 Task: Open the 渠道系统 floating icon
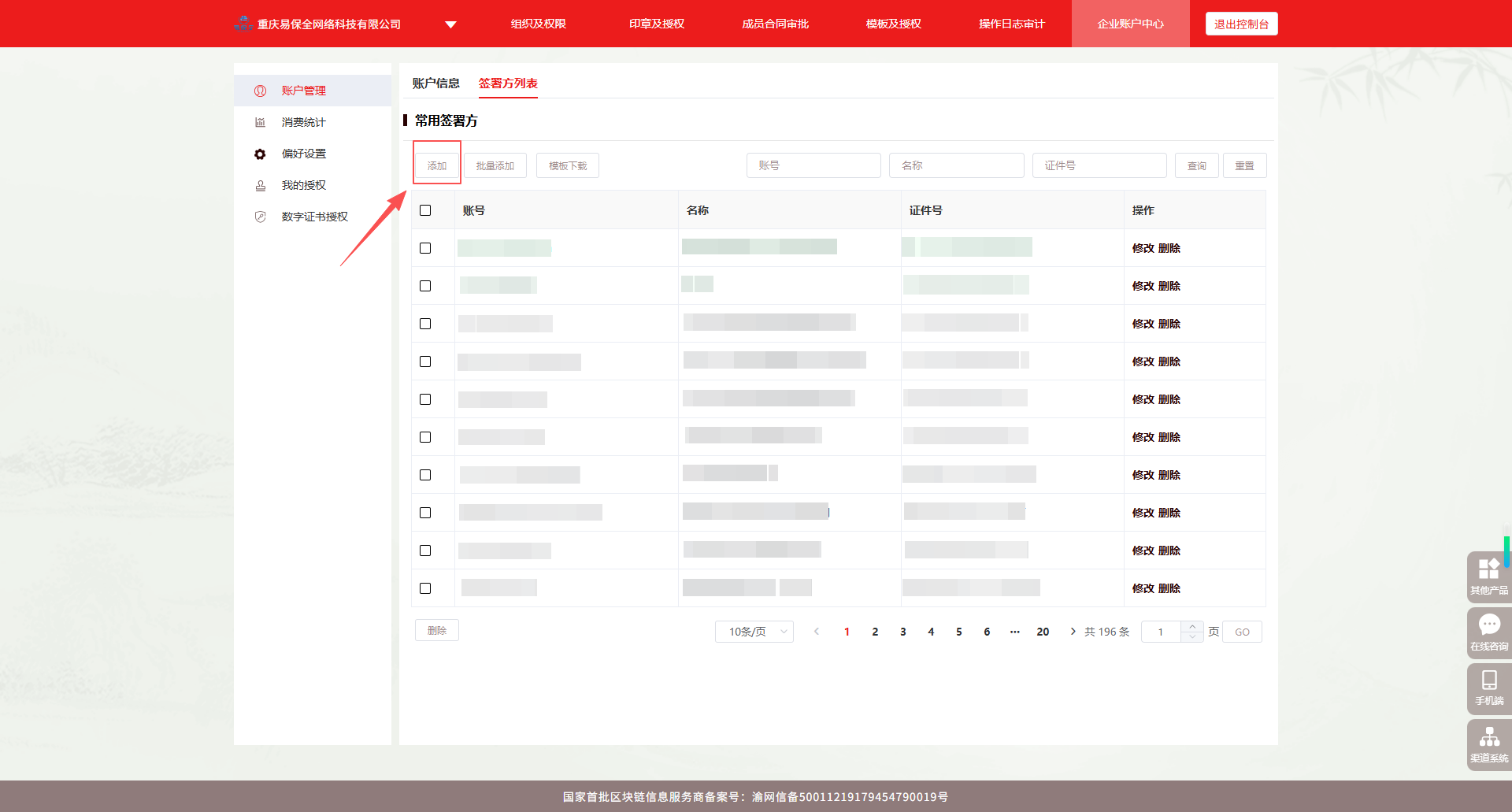click(1488, 737)
